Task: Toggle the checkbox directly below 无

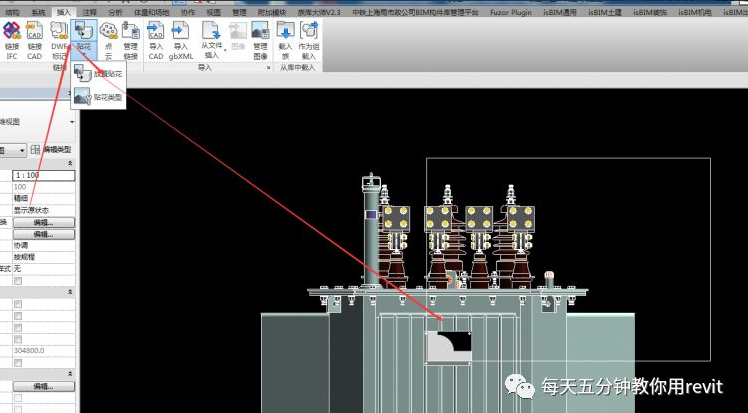Action: pyautogui.click(x=18, y=280)
